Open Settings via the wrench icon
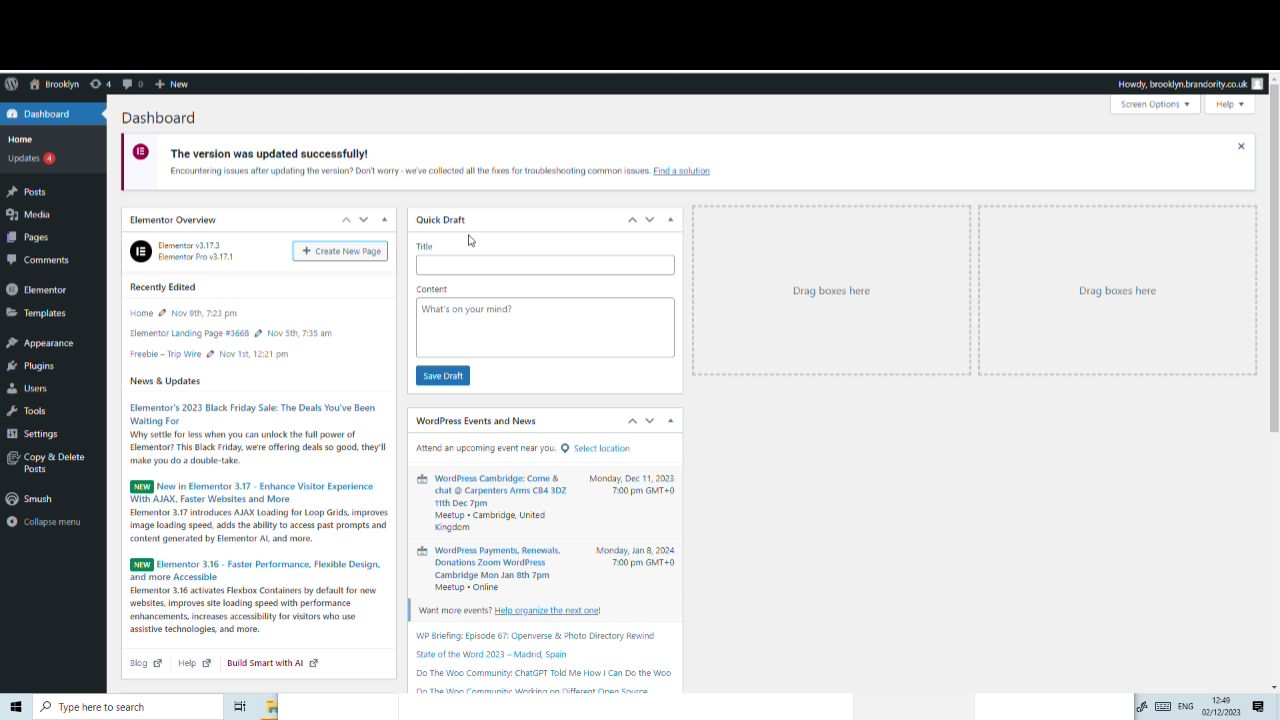Viewport: 1280px width, 720px height. click(x=13, y=433)
